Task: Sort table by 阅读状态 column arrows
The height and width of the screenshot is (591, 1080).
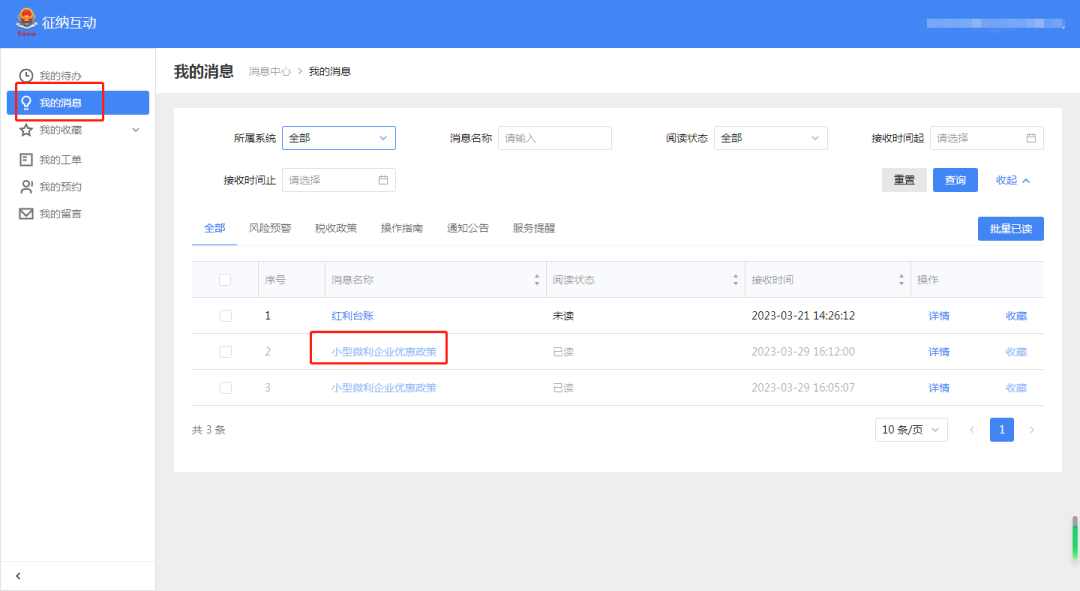Action: 736,280
